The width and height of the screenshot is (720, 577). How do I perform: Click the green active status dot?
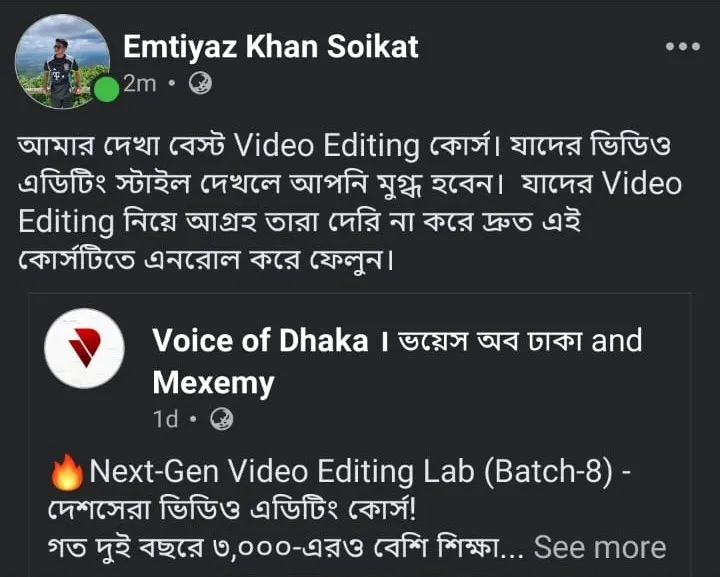pos(106,90)
